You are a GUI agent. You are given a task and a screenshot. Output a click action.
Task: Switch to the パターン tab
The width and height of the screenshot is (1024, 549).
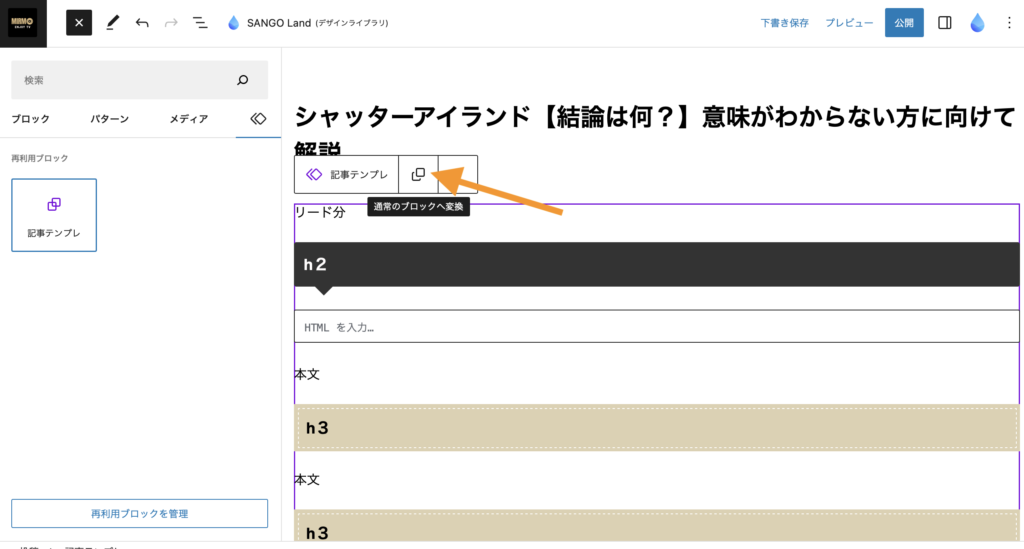[x=109, y=119]
